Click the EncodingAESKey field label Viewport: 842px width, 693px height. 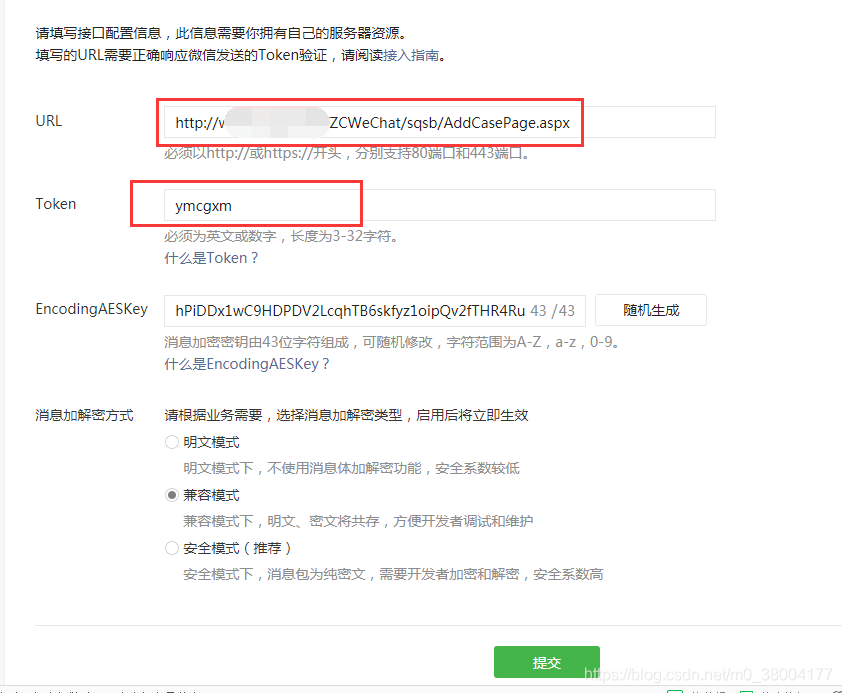(x=92, y=309)
